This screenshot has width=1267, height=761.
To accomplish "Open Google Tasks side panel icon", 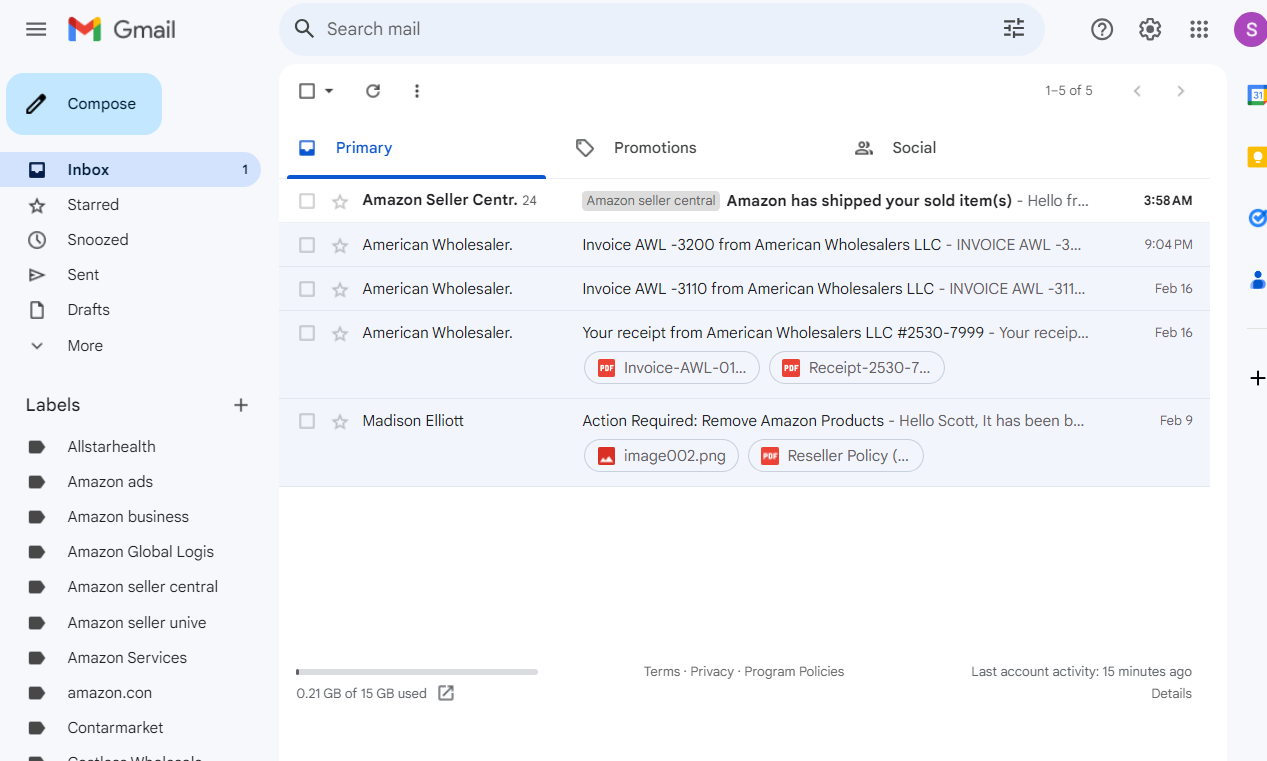I will tap(1257, 218).
